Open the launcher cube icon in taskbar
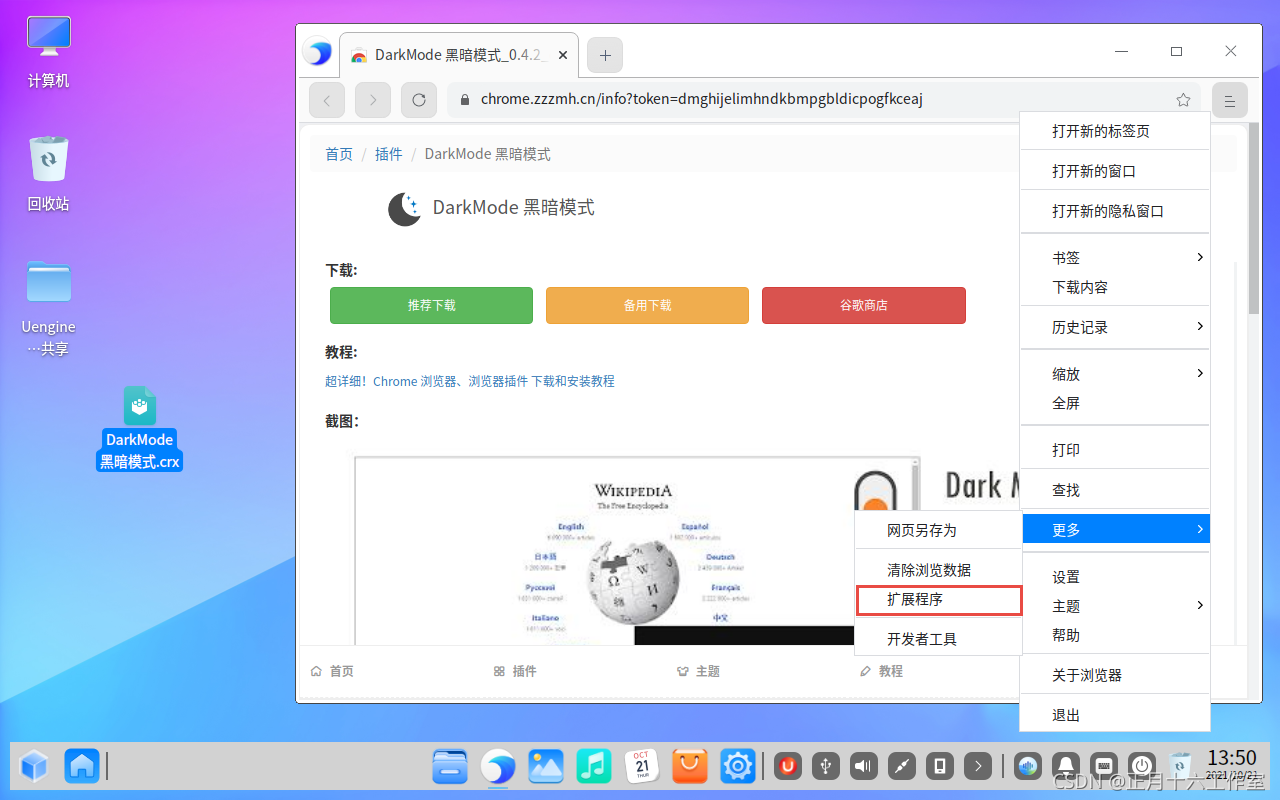The height and width of the screenshot is (800, 1280). point(34,766)
